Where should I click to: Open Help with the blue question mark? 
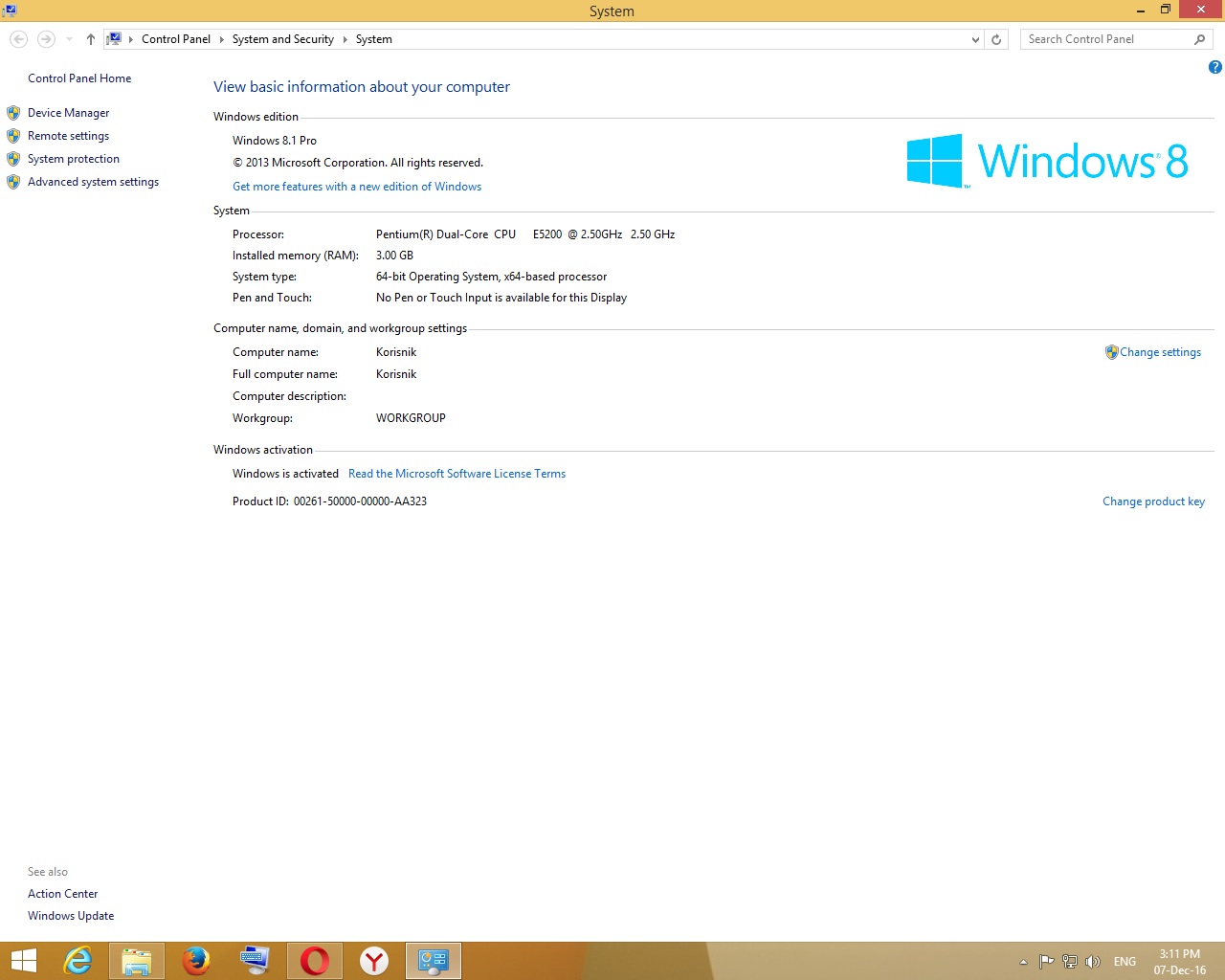tap(1214, 67)
